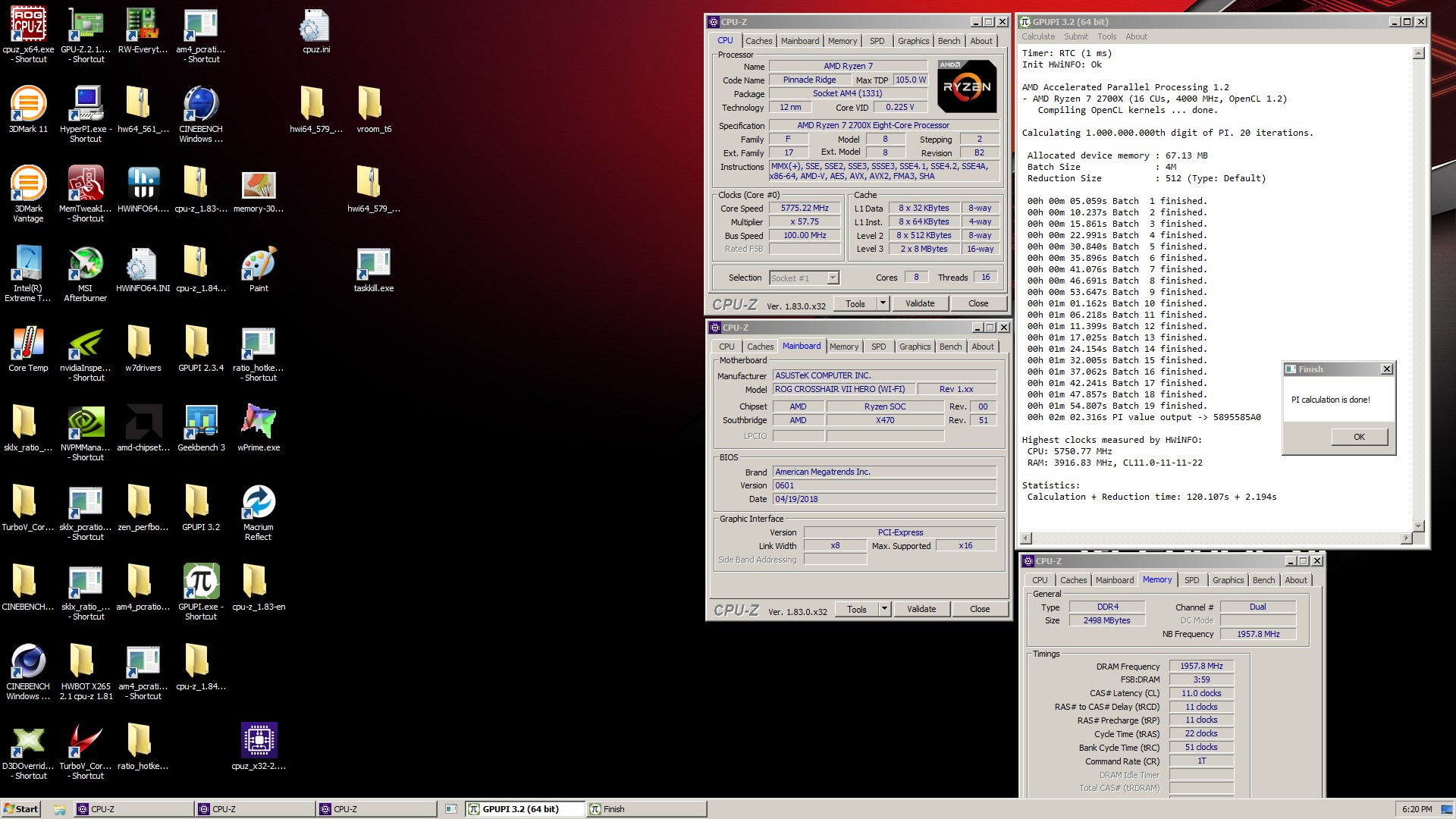Click the DRAM Frequency 1957.8 MHz value

tap(1201, 666)
